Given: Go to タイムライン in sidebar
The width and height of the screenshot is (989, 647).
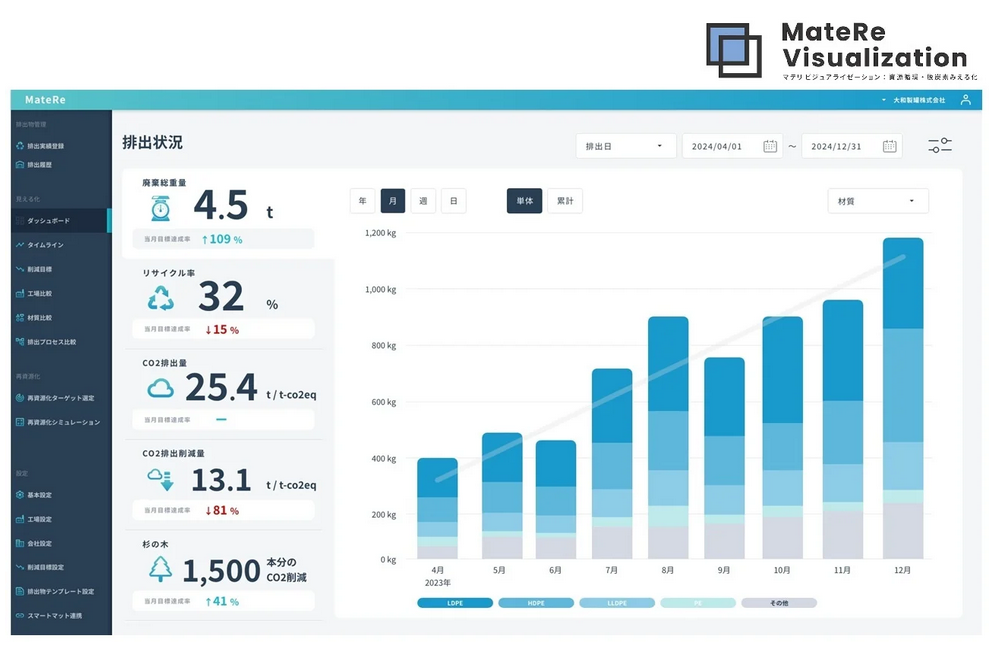Looking at the screenshot, I should 45,244.
